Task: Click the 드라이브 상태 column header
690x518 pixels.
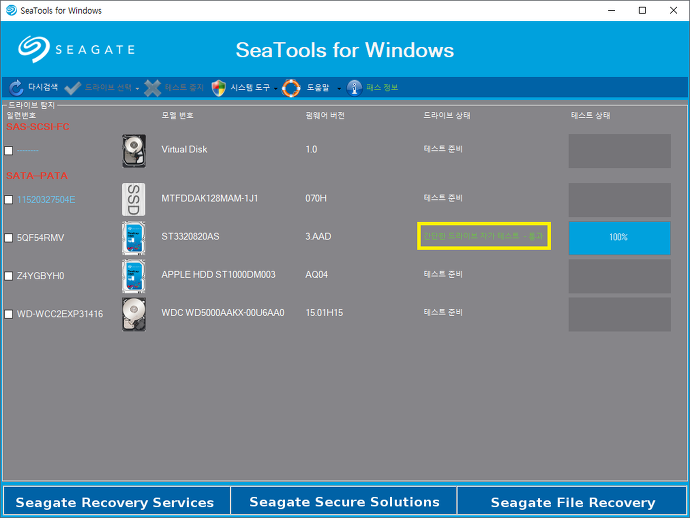Action: point(447,115)
